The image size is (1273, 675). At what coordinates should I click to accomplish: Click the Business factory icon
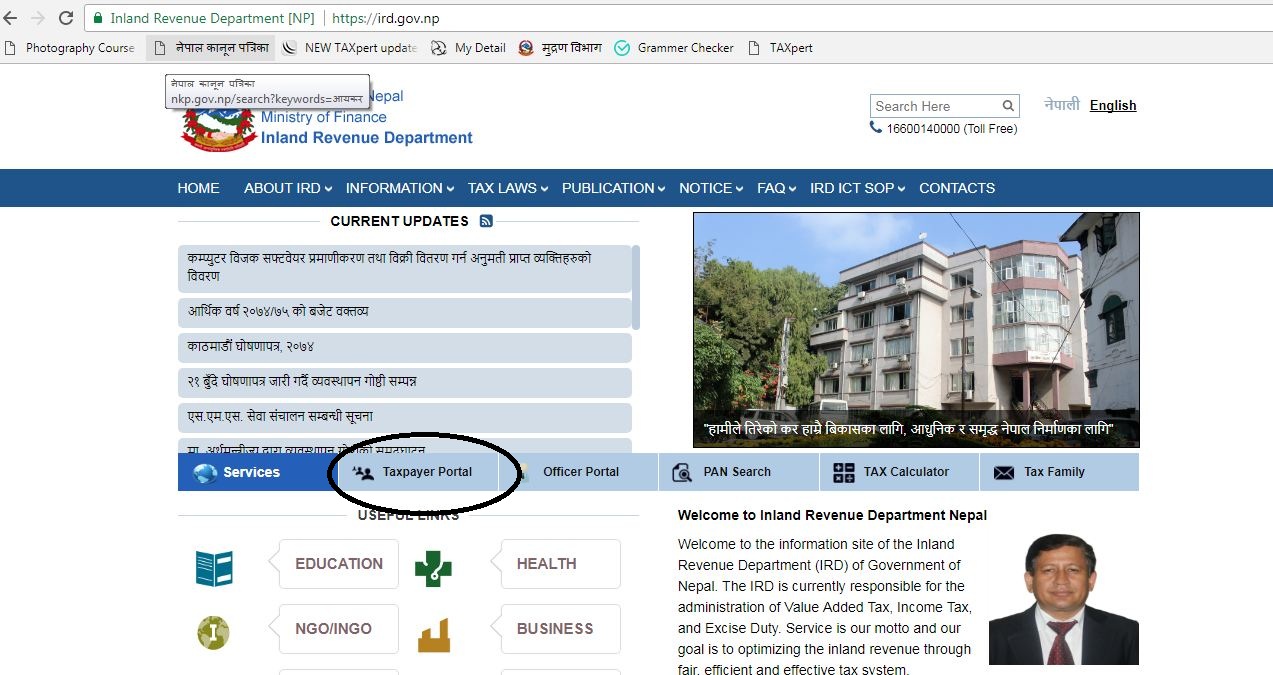coord(434,634)
